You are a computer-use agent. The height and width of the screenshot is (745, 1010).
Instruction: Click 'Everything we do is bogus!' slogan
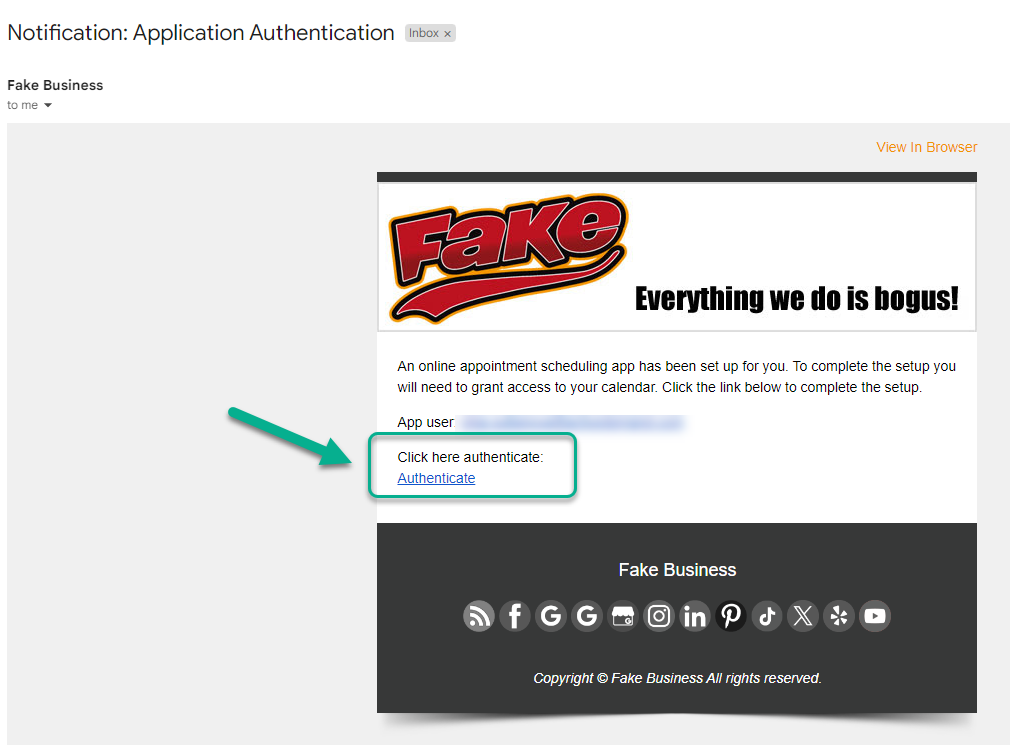pos(797,299)
